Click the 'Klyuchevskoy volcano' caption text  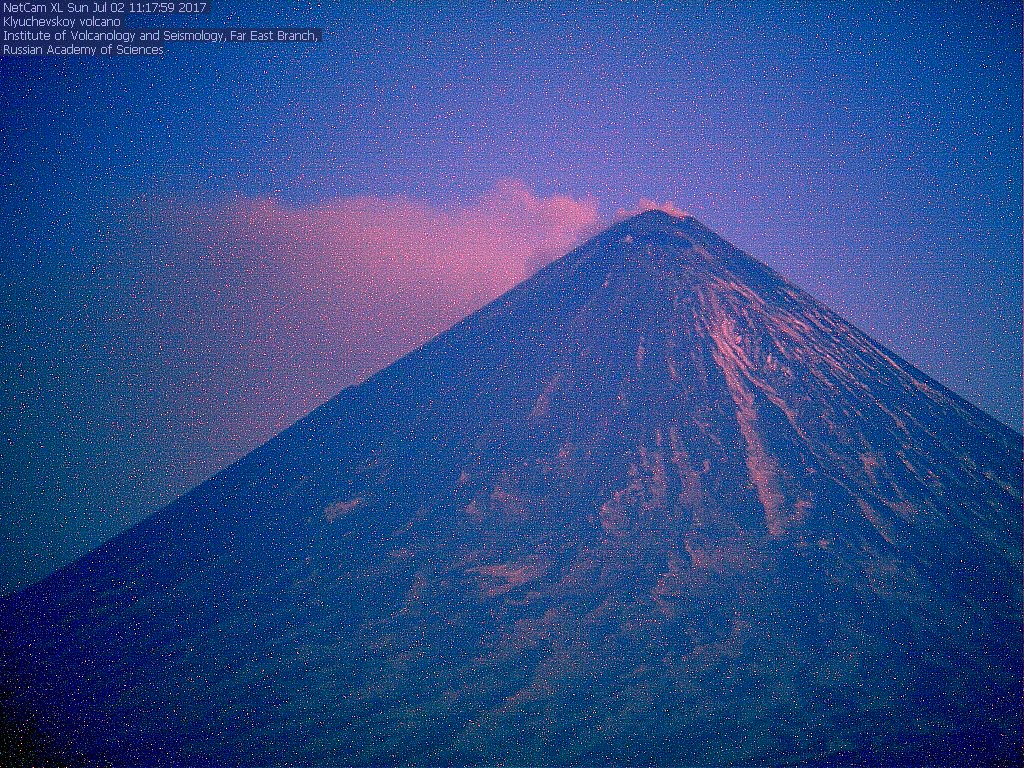click(61, 22)
